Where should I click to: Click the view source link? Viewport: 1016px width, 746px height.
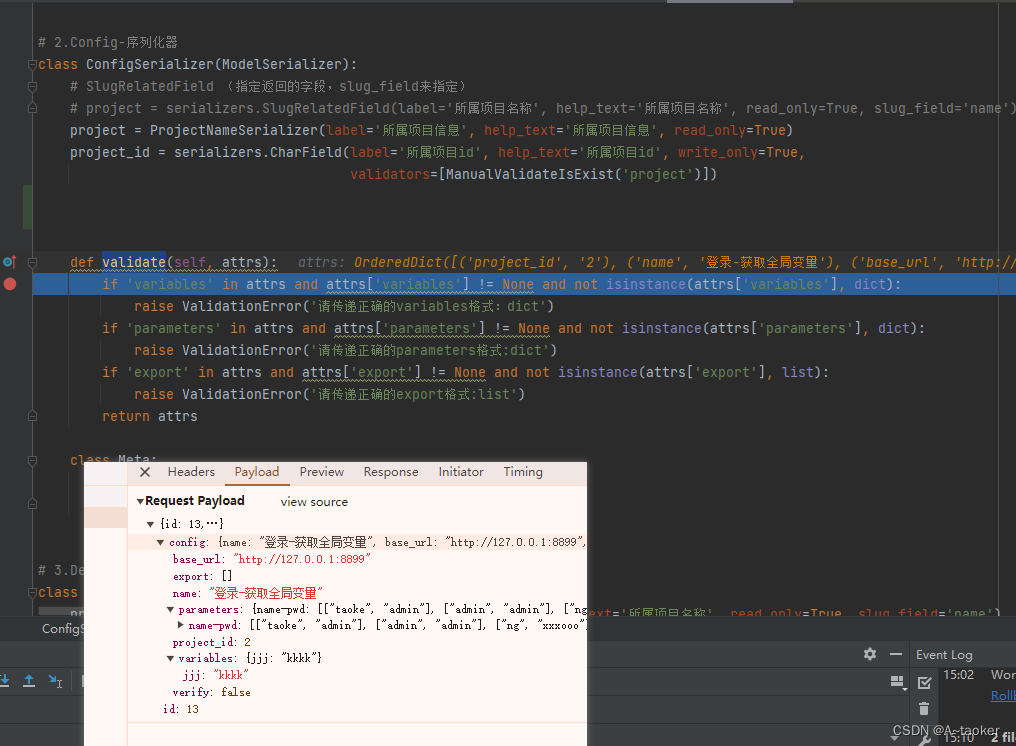coord(314,502)
